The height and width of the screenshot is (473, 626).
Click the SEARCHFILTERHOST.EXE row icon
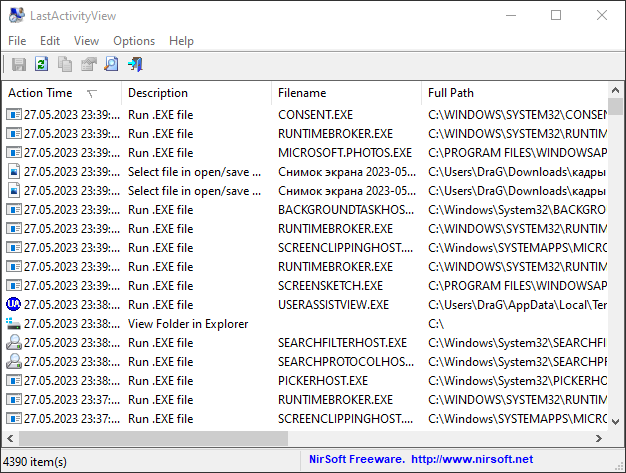click(x=13, y=343)
